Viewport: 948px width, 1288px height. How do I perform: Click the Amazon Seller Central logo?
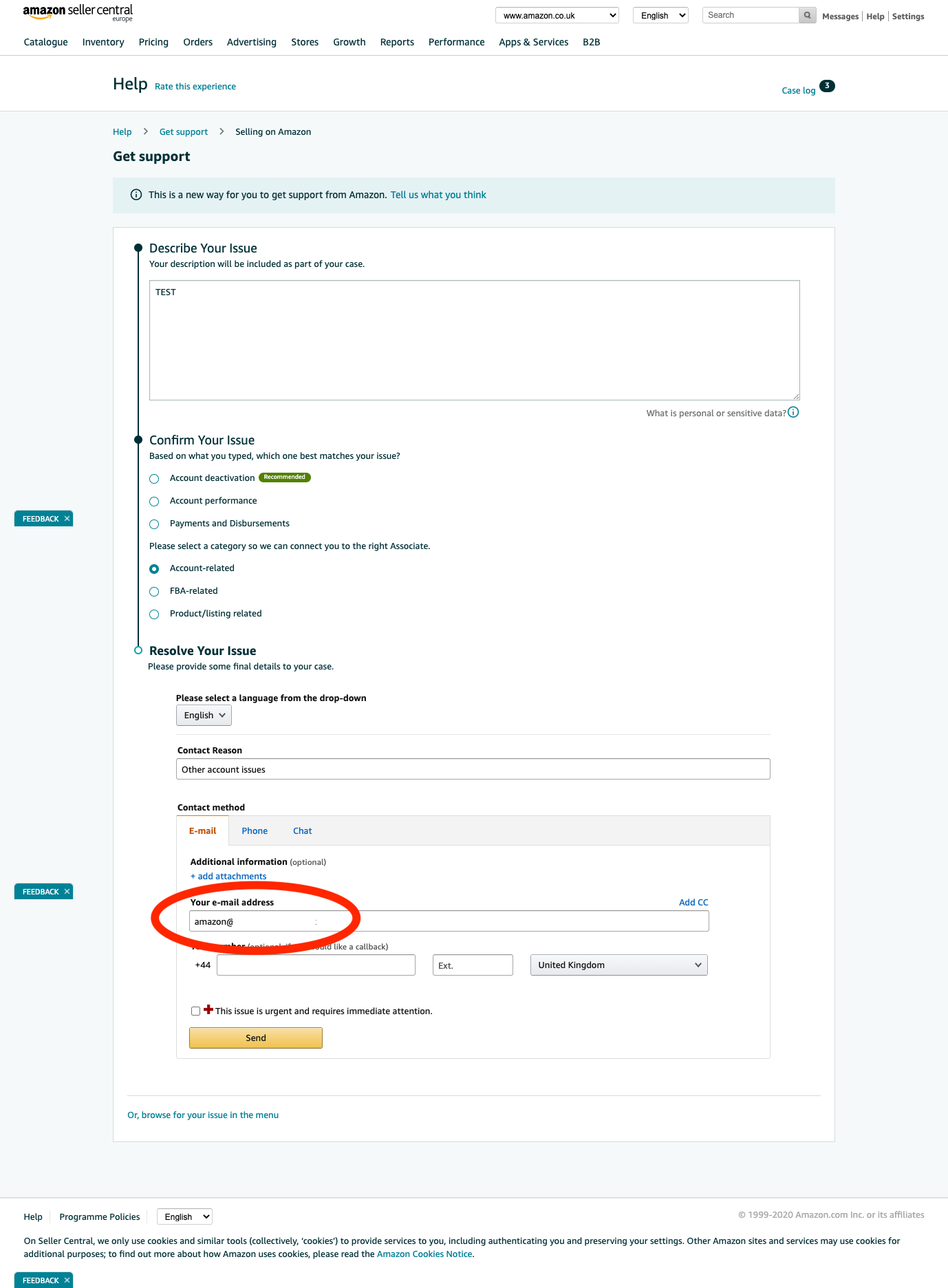78,12
